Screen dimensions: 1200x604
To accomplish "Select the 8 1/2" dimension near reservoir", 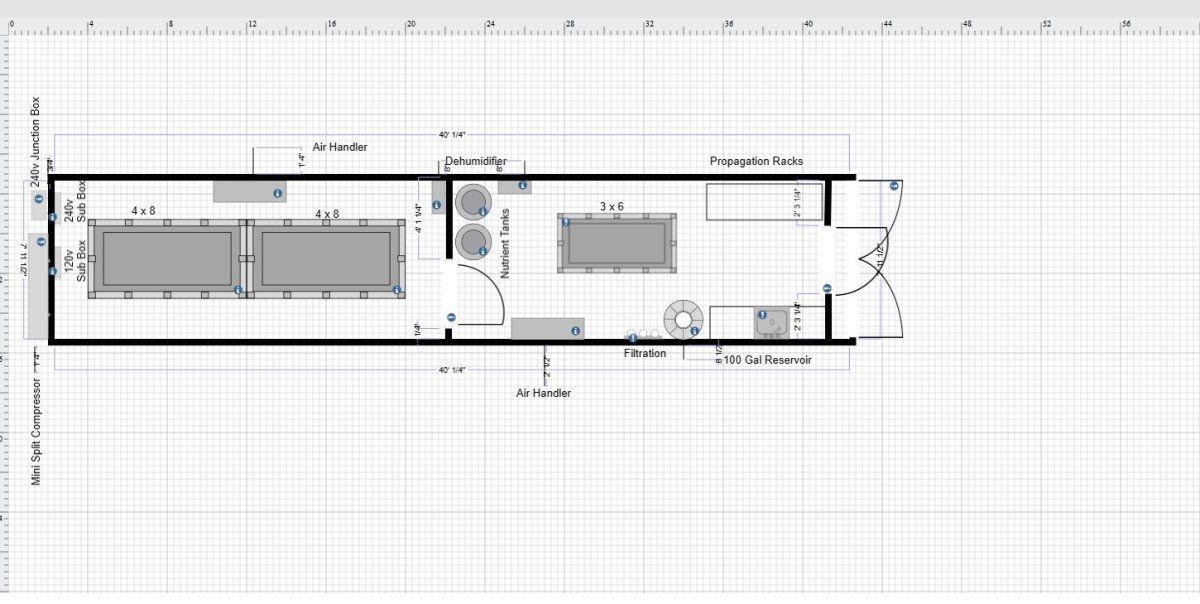I will click(x=719, y=355).
